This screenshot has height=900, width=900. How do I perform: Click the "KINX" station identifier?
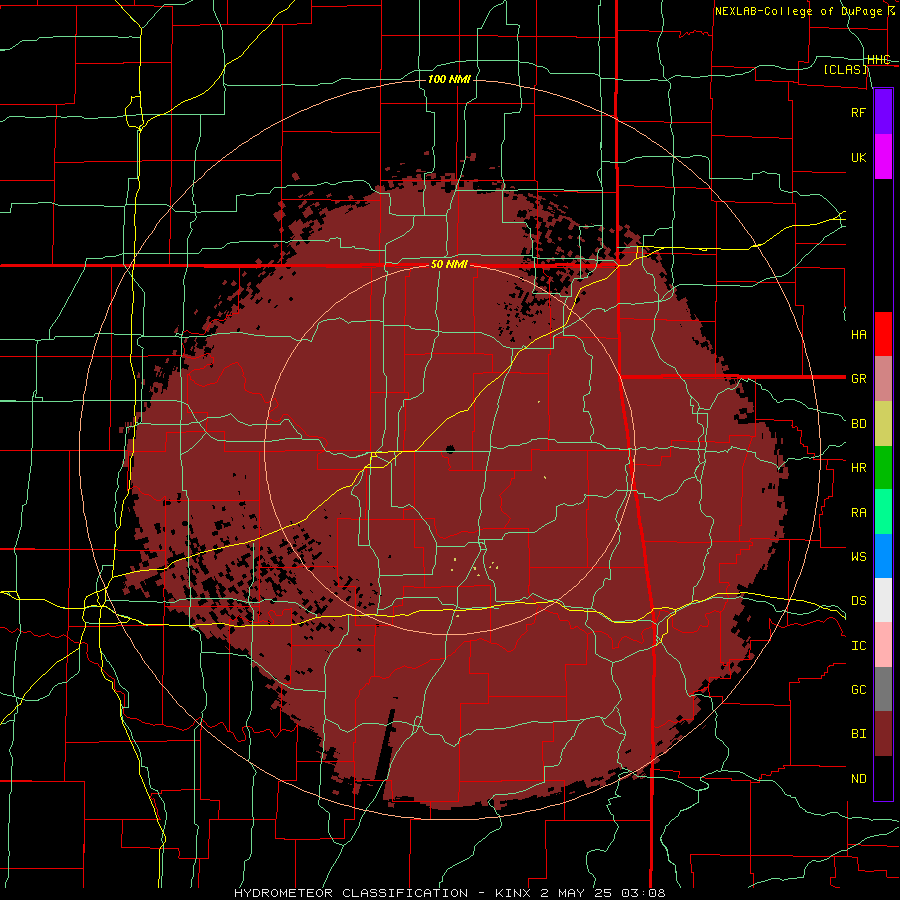click(x=514, y=893)
